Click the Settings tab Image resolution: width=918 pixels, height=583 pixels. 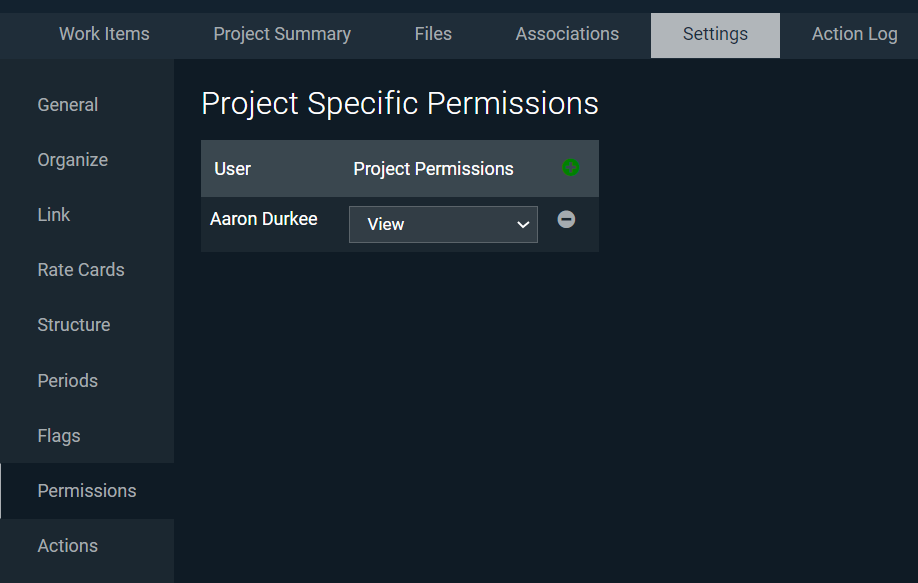(x=715, y=34)
